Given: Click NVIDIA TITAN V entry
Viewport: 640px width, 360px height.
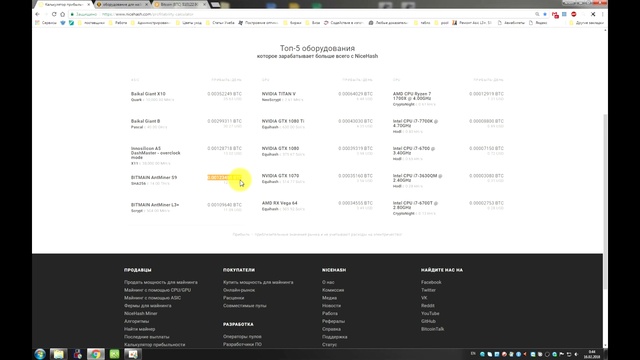Looking at the screenshot, I should (279, 94).
